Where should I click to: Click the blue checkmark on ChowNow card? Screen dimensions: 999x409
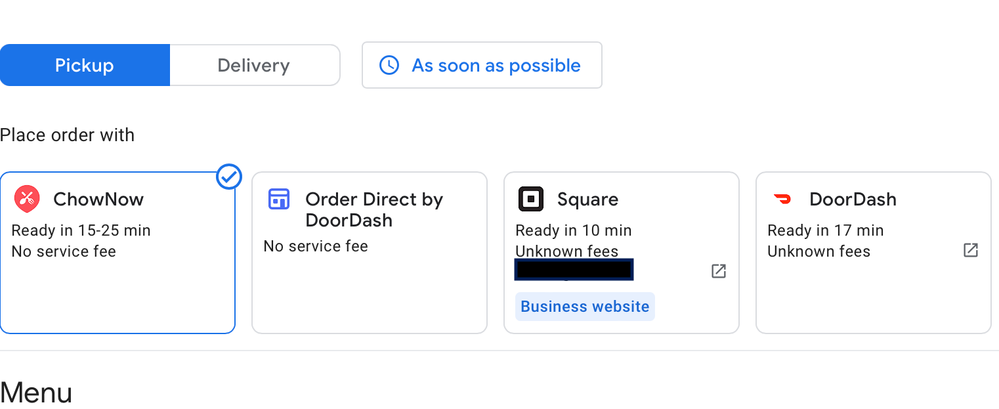229,178
